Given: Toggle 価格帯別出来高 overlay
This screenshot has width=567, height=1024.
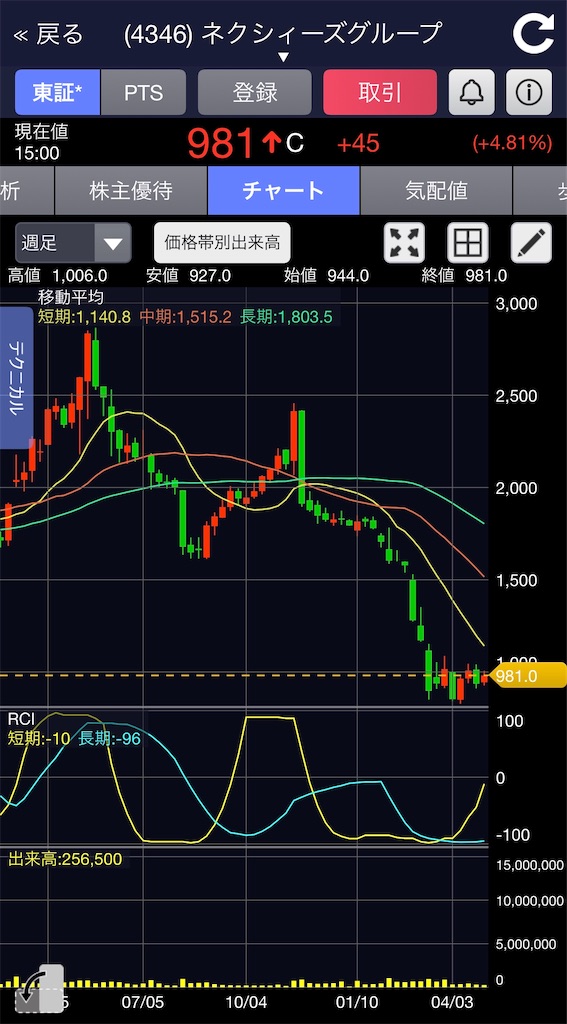Looking at the screenshot, I should [222, 243].
